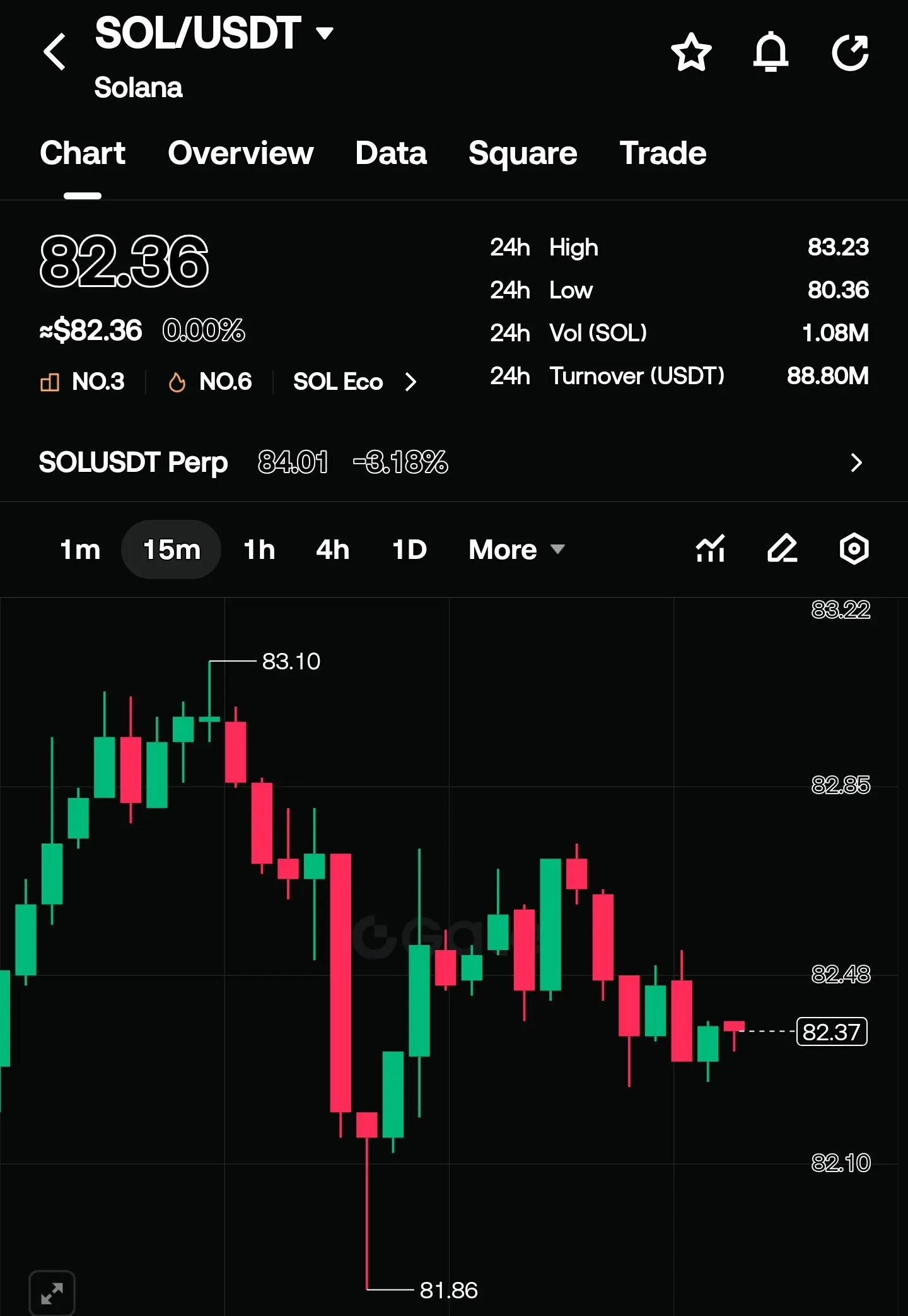Image resolution: width=908 pixels, height=1316 pixels.
Task: Open the Data tab
Action: pyautogui.click(x=391, y=153)
